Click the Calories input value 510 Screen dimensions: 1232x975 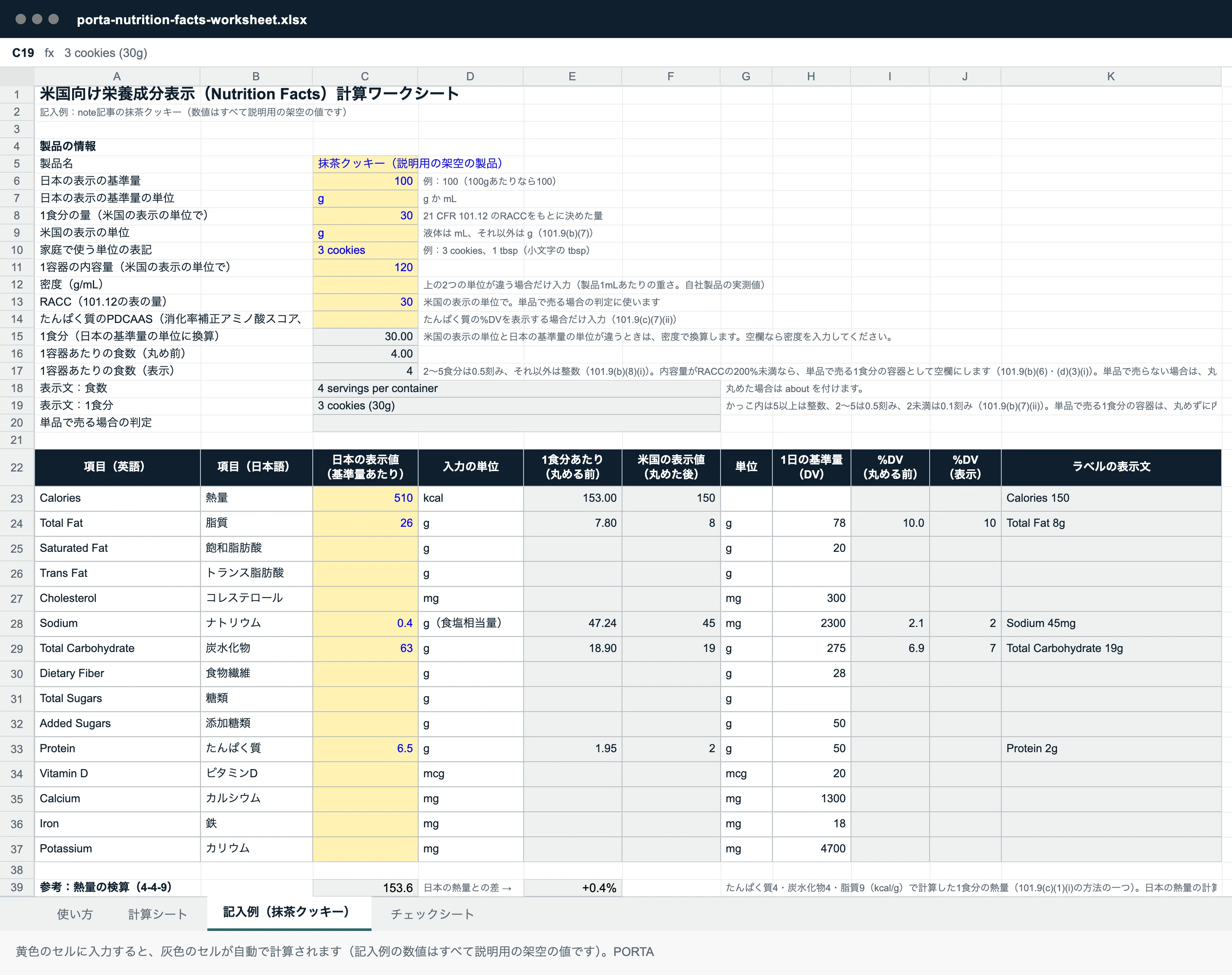pos(365,498)
